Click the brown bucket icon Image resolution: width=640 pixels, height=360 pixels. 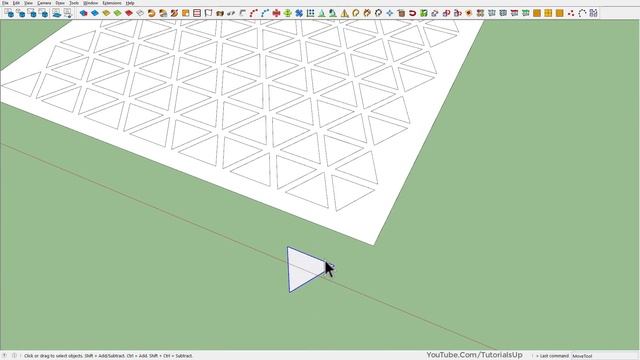point(401,13)
